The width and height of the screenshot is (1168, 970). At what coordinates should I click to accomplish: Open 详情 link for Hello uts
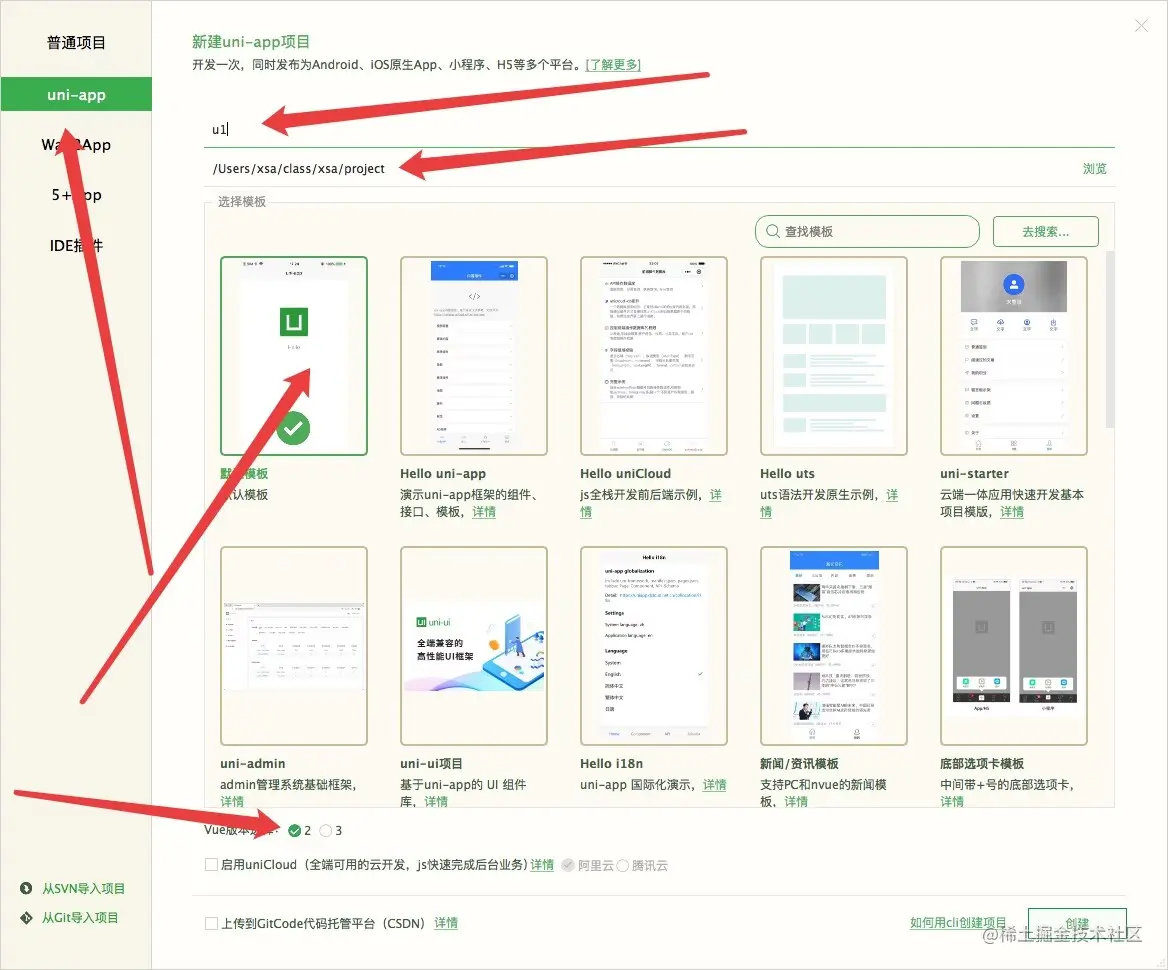[892, 495]
